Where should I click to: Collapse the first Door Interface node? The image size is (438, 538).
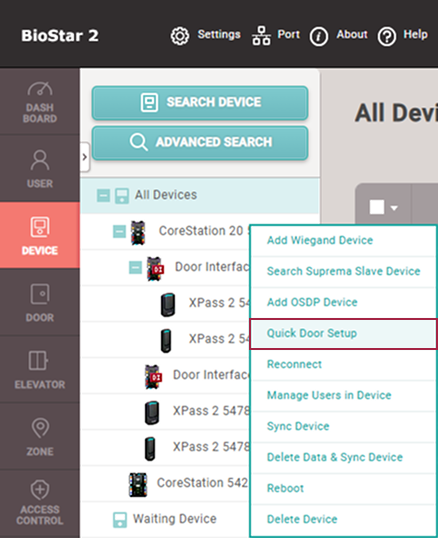point(135,268)
